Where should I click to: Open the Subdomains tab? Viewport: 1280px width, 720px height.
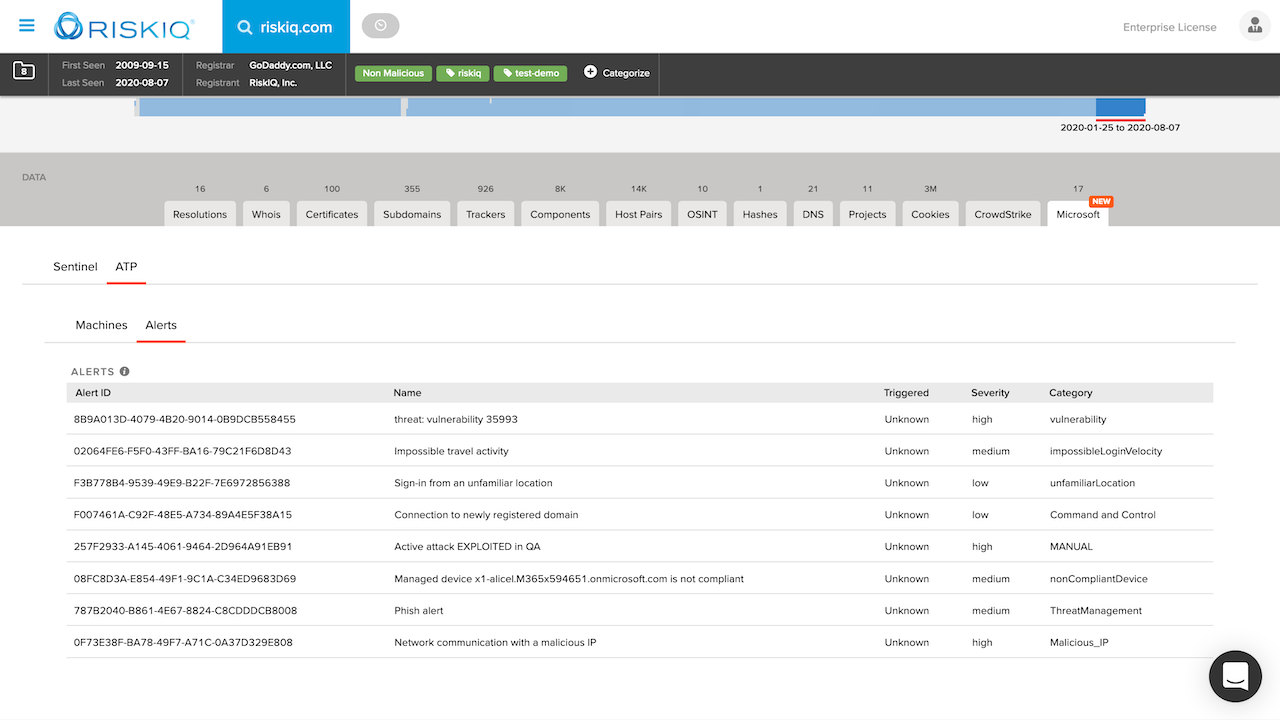pyautogui.click(x=412, y=214)
